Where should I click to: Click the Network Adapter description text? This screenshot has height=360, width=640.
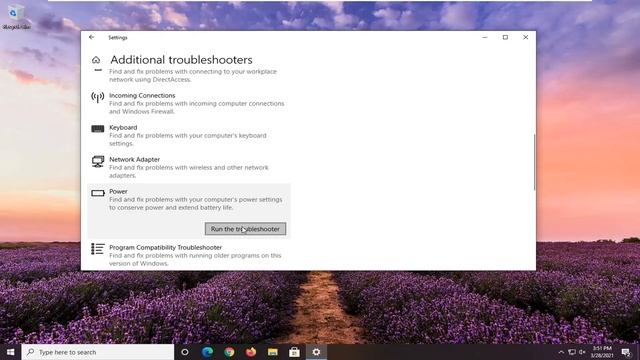pos(189,171)
